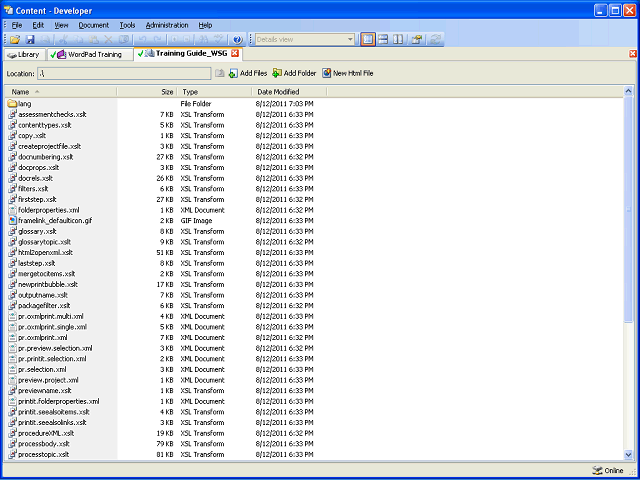Open the Help menu

(205, 25)
